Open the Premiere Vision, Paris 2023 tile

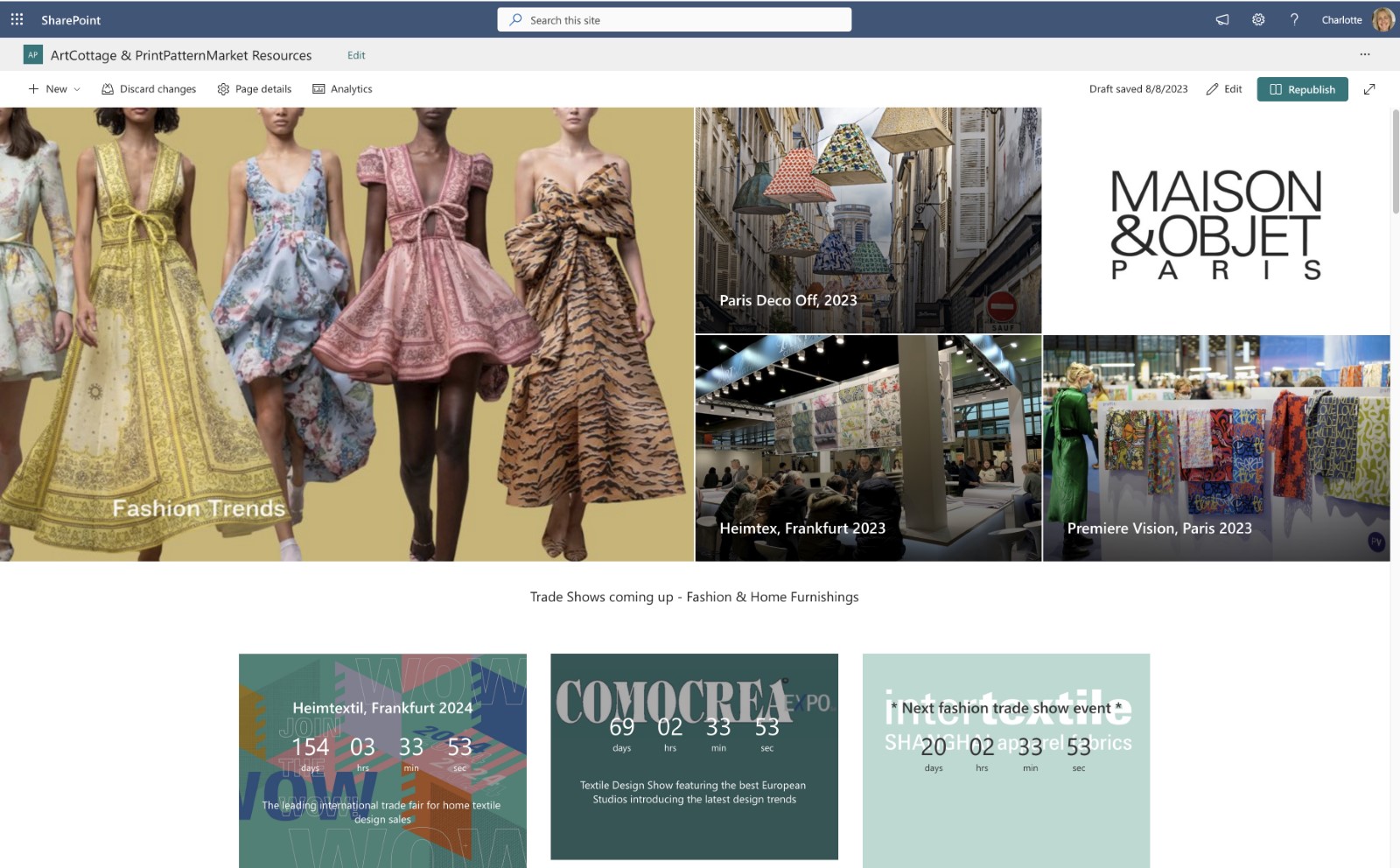pos(1216,448)
